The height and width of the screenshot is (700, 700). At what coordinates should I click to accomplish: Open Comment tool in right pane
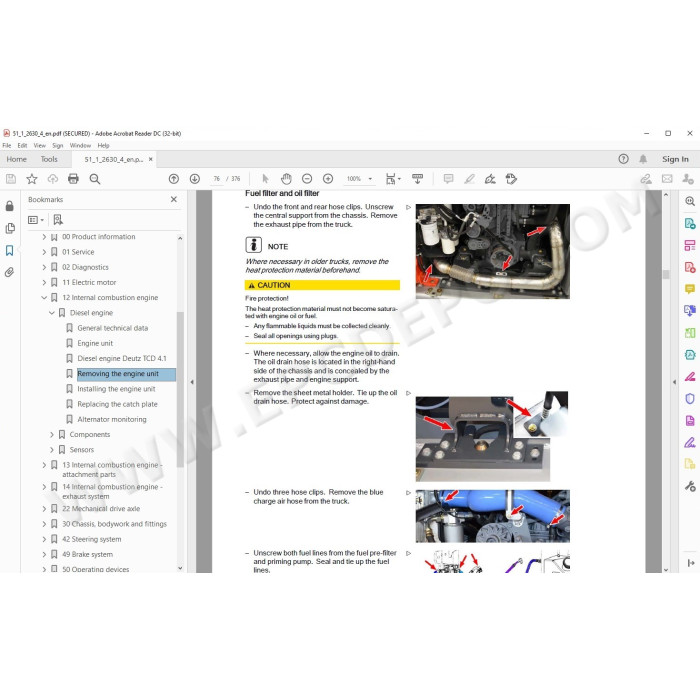(690, 289)
